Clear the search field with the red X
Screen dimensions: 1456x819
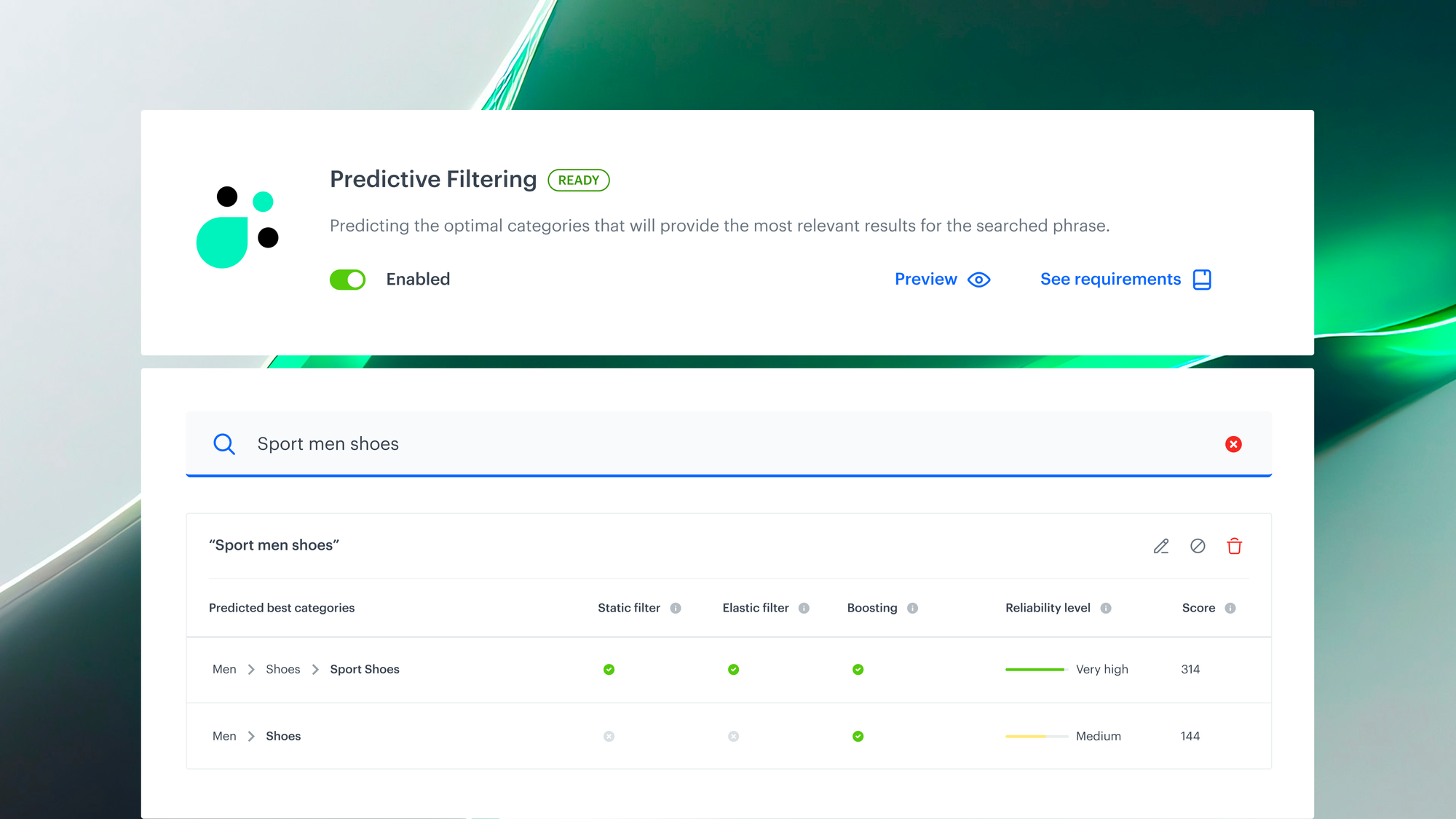[x=1233, y=444]
